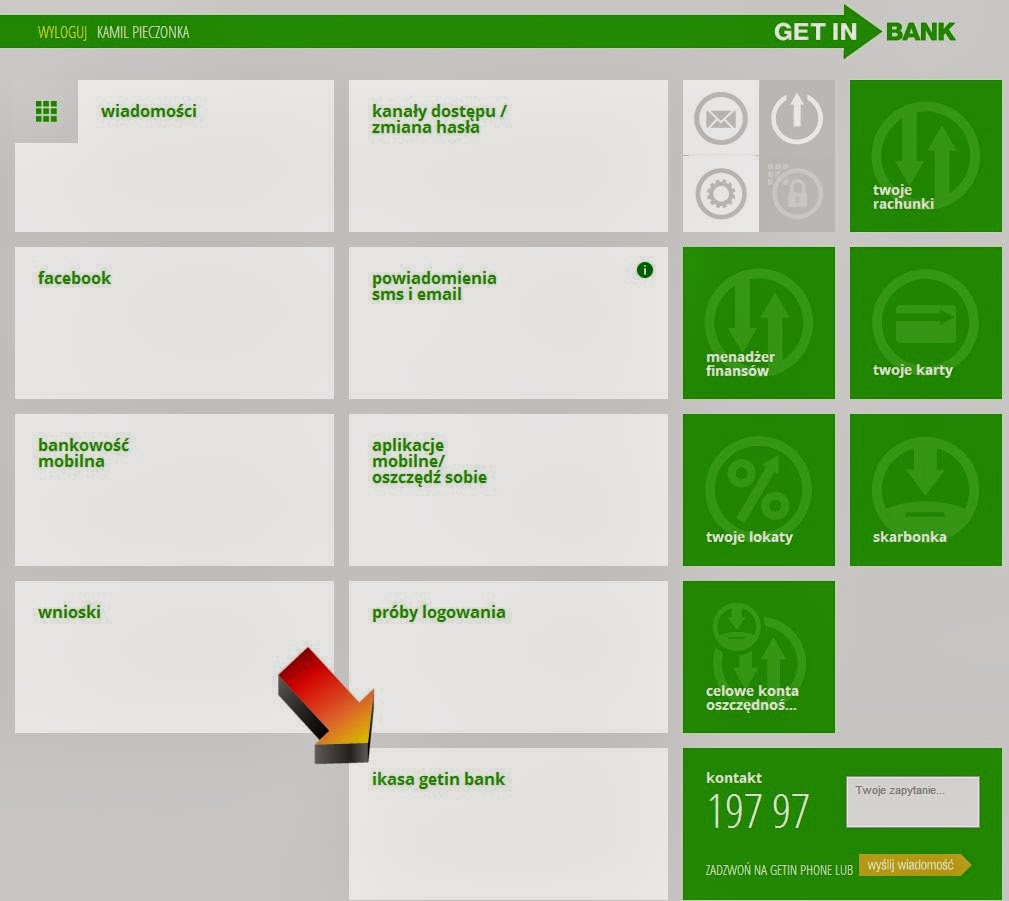Viewport: 1009px width, 901px height.
Task: Click the 197 97 contact number
Action: pyautogui.click(x=758, y=812)
